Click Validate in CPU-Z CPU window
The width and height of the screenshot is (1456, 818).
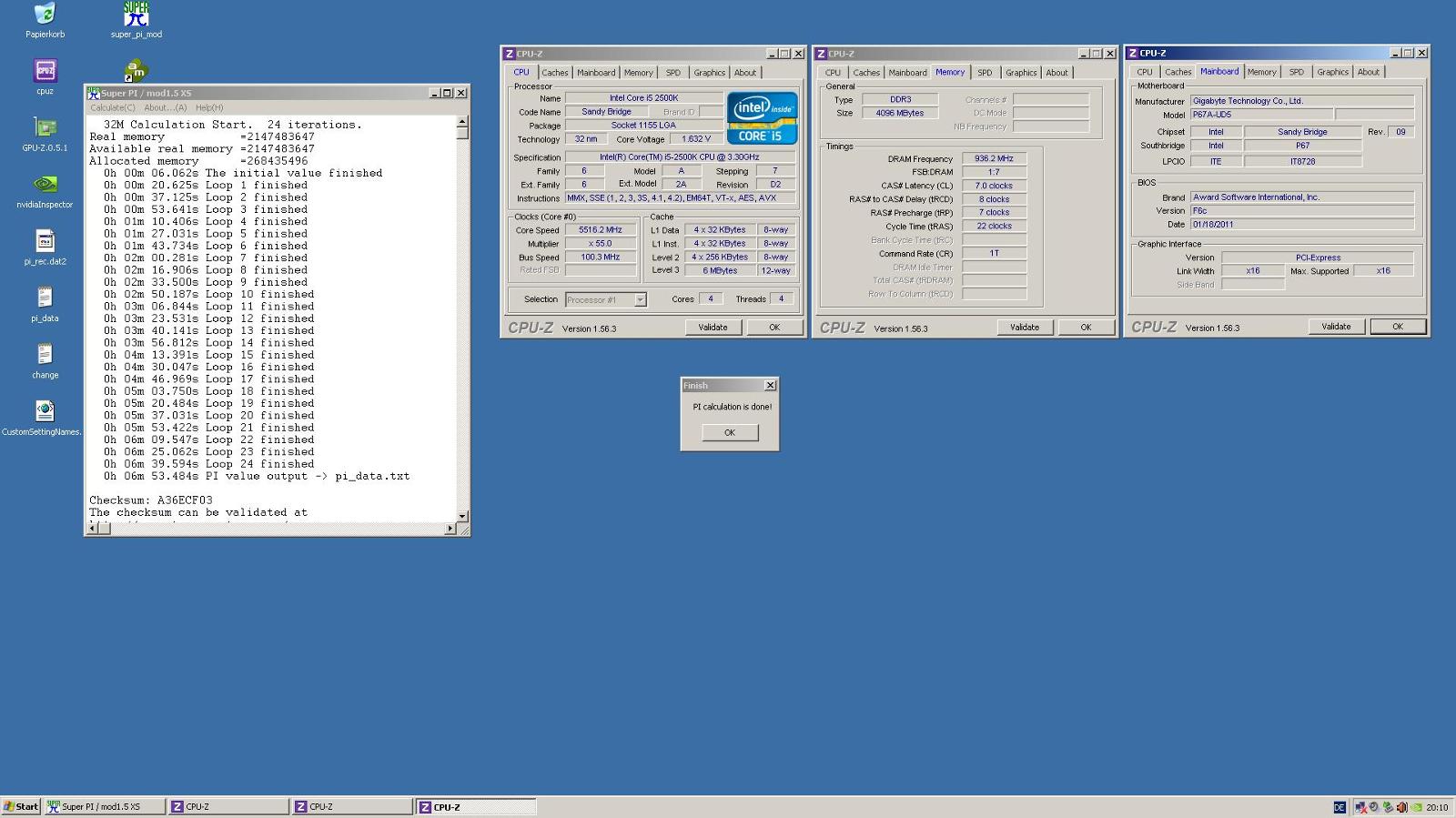point(713,328)
